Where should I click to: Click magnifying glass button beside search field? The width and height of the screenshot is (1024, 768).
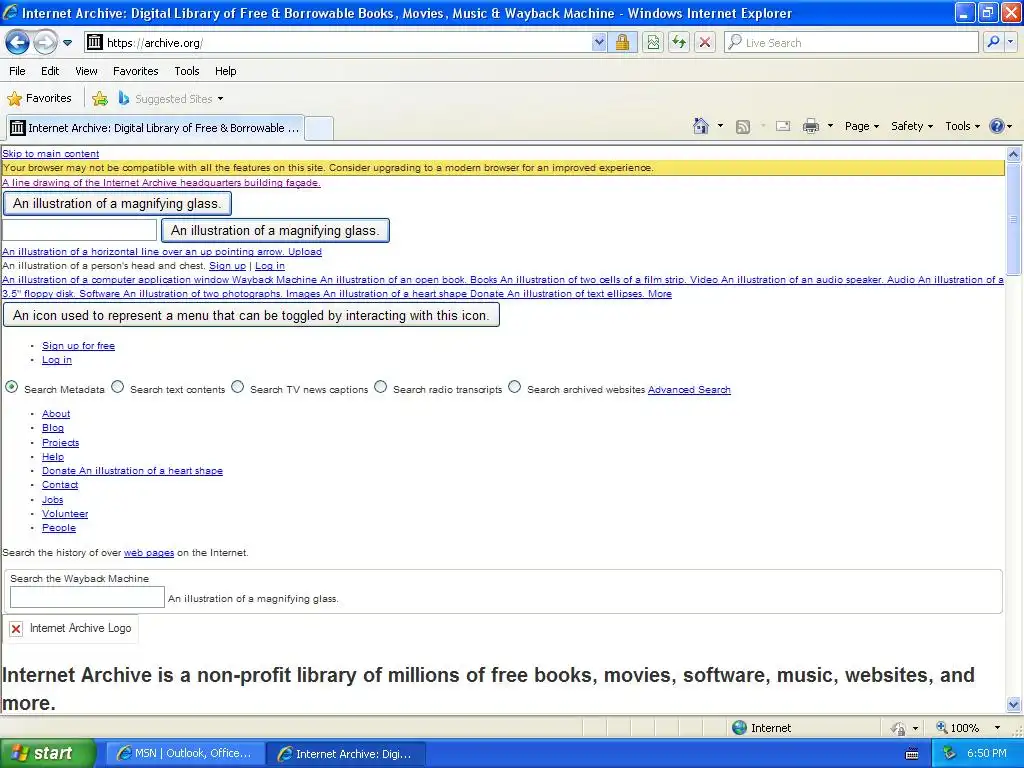coord(275,231)
